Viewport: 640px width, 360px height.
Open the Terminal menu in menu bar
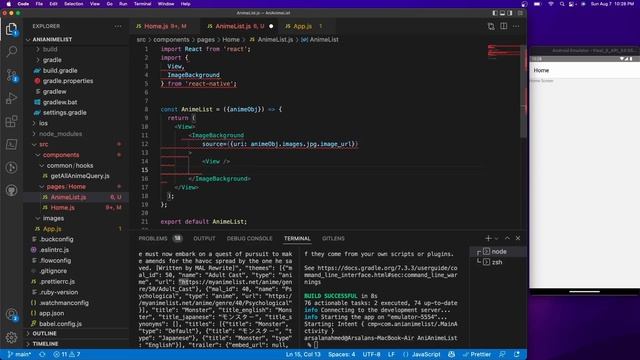point(142,4)
